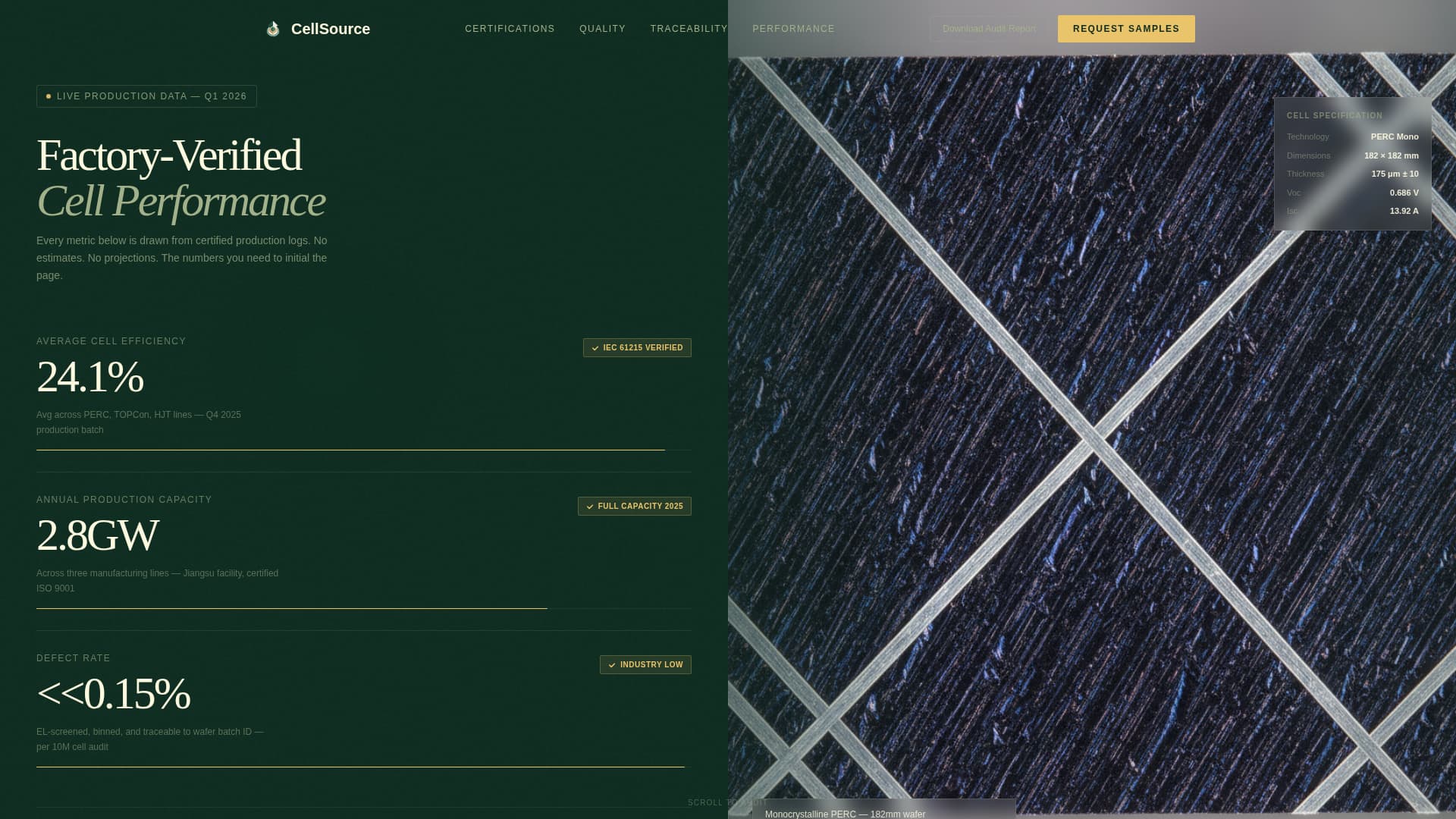
Task: Click the CellSource droplet logo icon
Action: pos(273,28)
